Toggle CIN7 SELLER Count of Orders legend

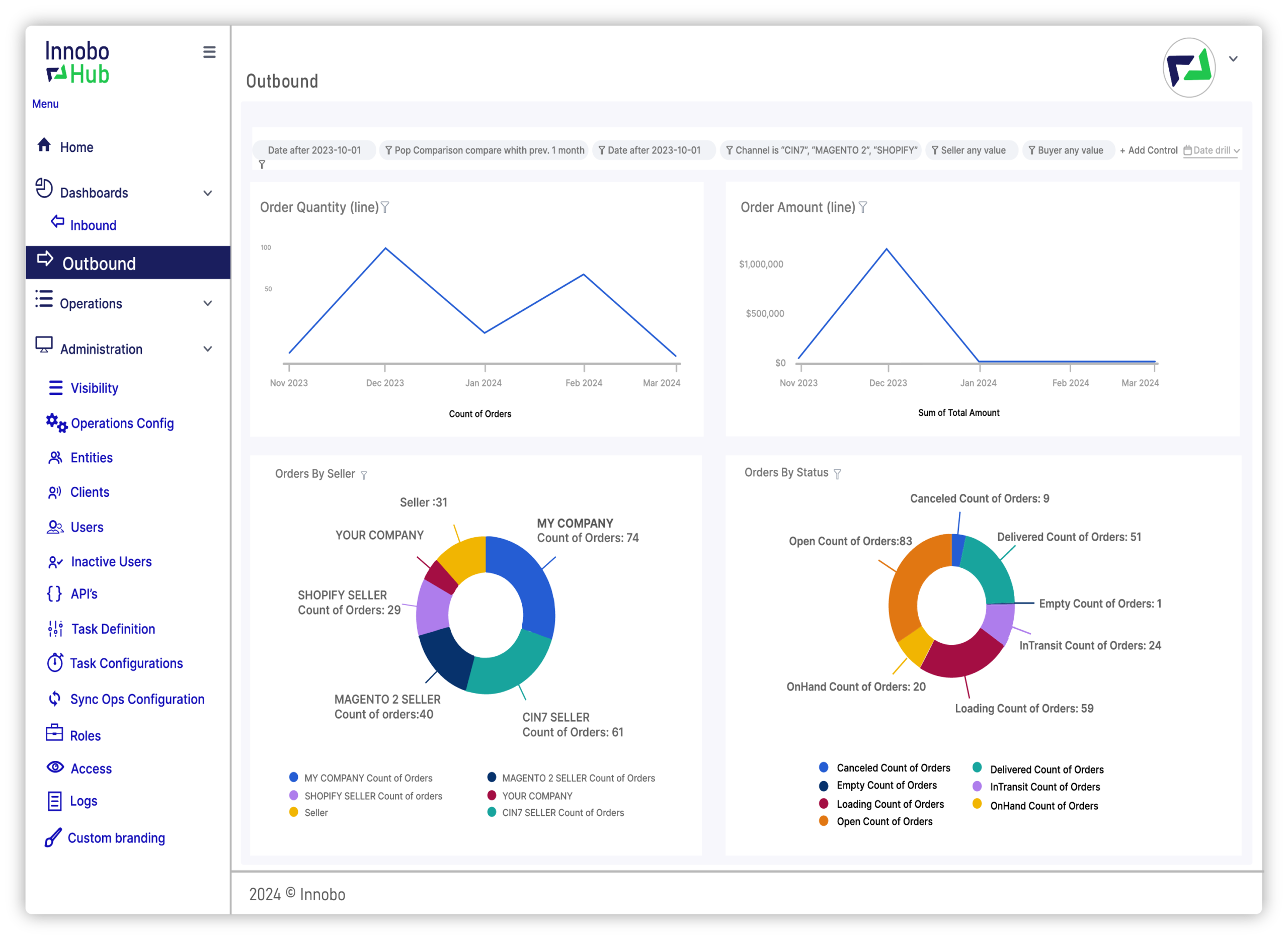pos(556,813)
